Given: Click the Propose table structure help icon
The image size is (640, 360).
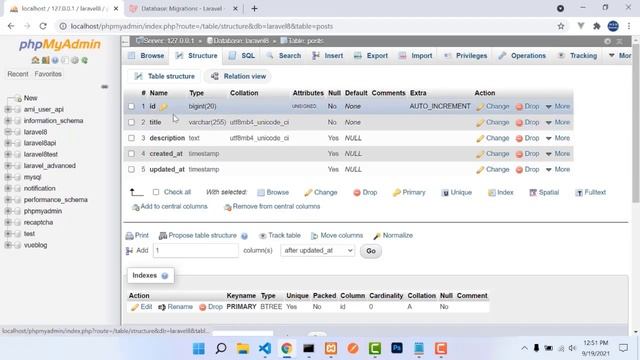Looking at the screenshot, I should click(244, 236).
